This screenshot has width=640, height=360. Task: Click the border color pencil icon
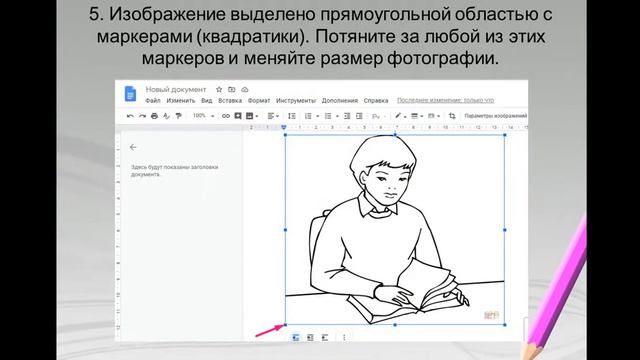(398, 116)
